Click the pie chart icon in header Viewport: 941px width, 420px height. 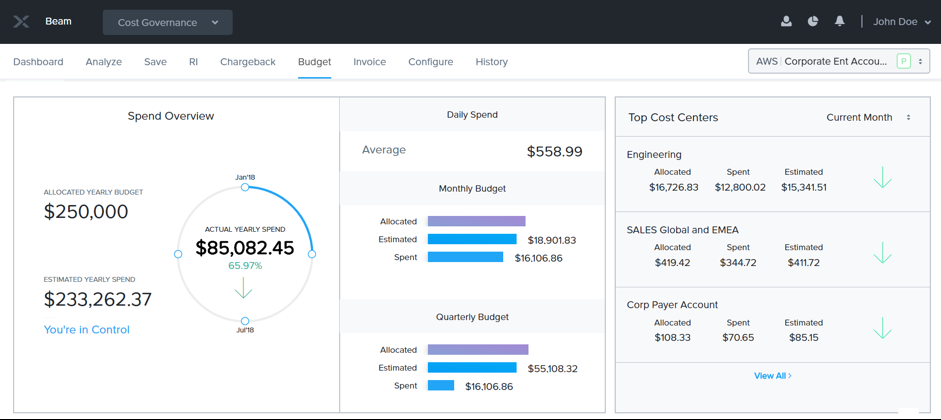(813, 21)
